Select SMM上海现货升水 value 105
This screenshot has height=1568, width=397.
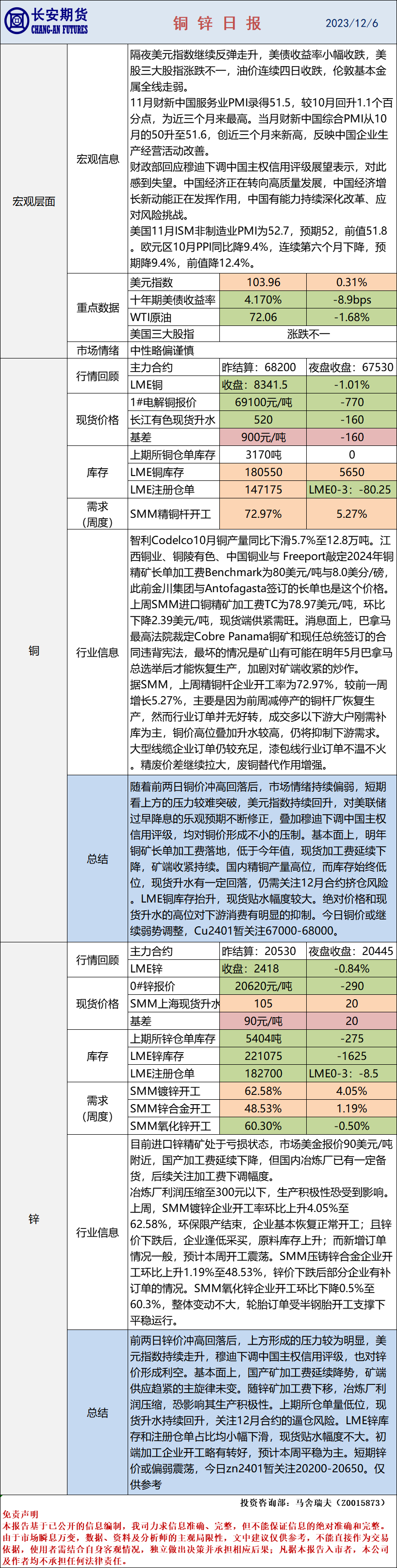[x=263, y=1004]
